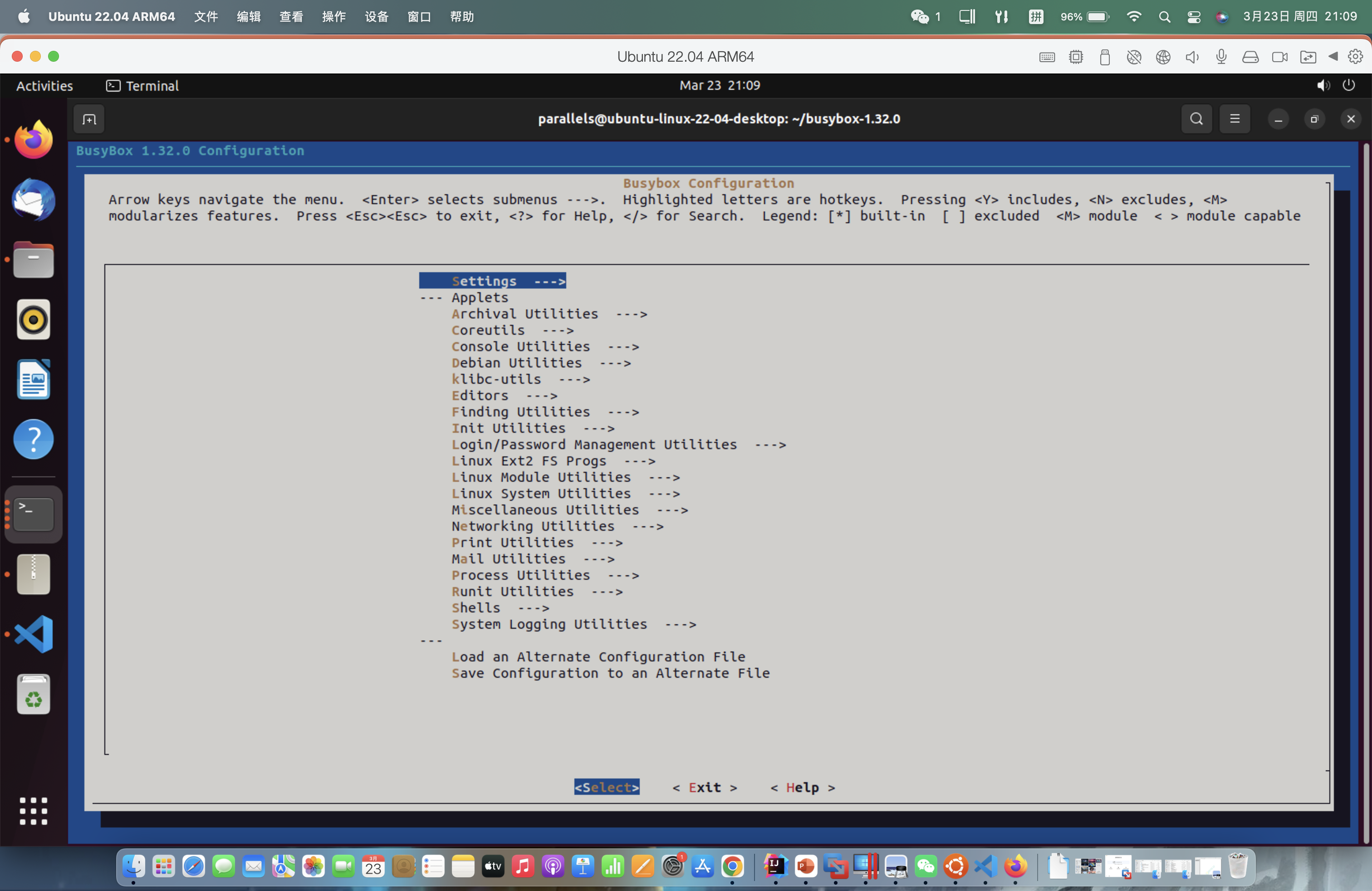This screenshot has height=891, width=1372.
Task: Click the Parallels microphone icon
Action: tap(1221, 56)
